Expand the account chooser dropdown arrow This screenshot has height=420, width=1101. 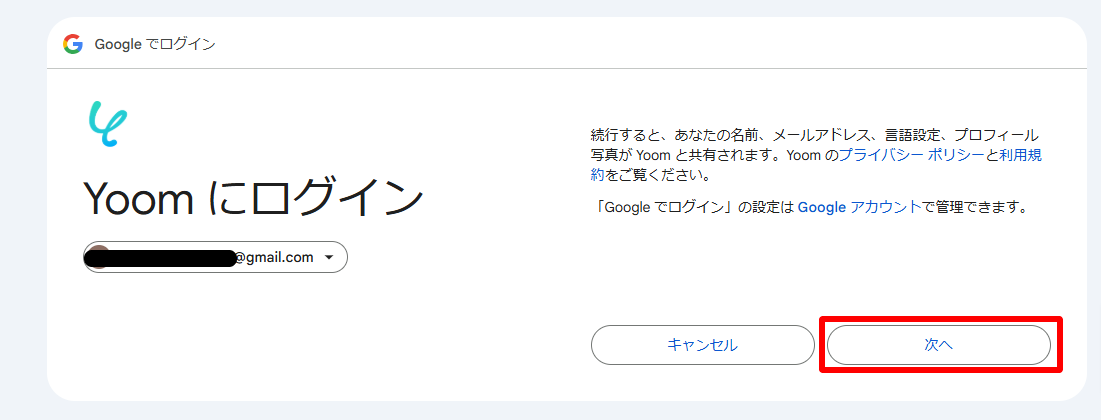click(x=327, y=258)
